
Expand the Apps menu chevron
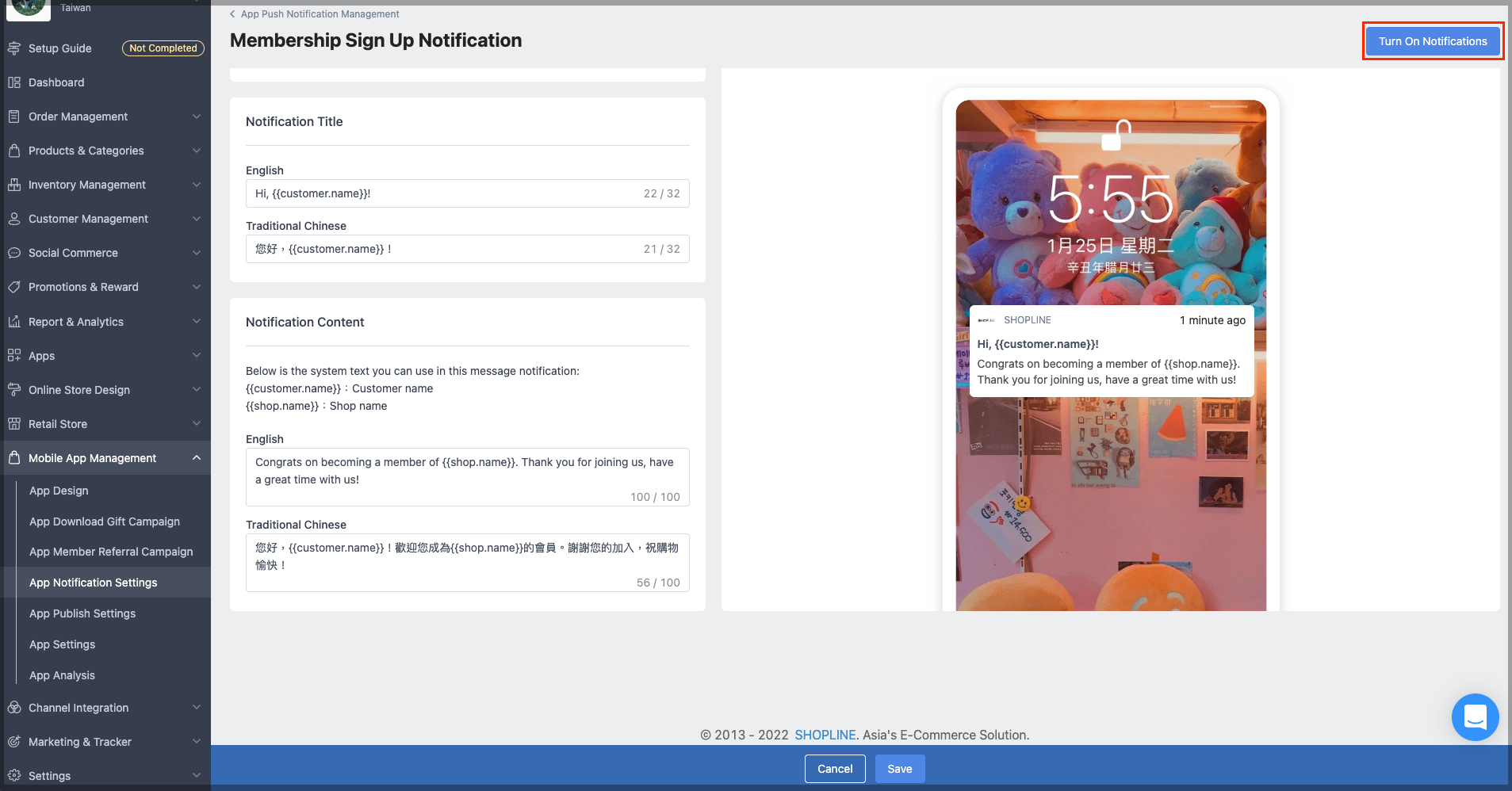tap(197, 356)
